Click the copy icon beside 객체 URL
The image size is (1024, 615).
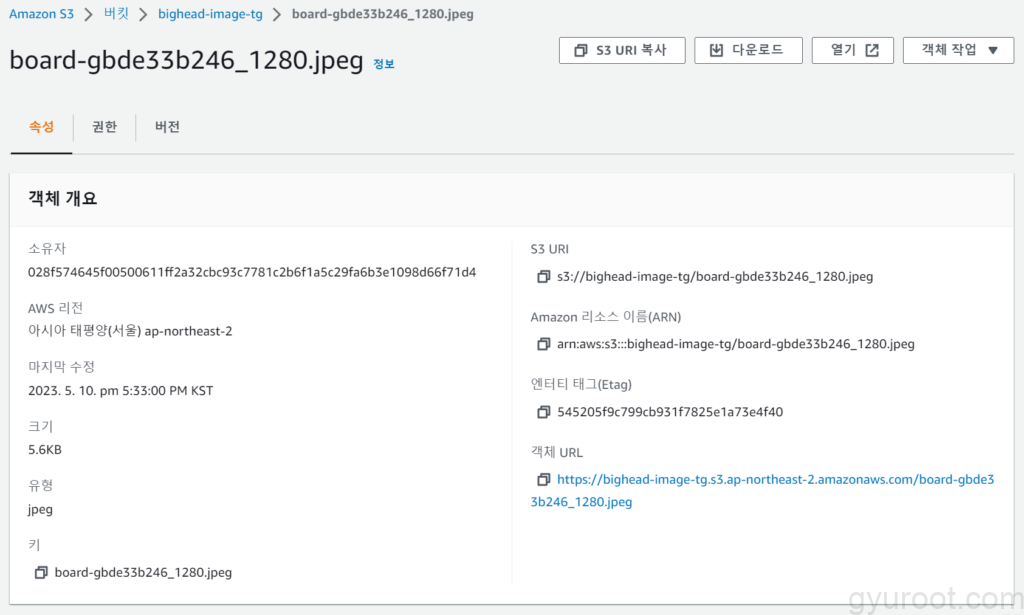click(x=544, y=480)
